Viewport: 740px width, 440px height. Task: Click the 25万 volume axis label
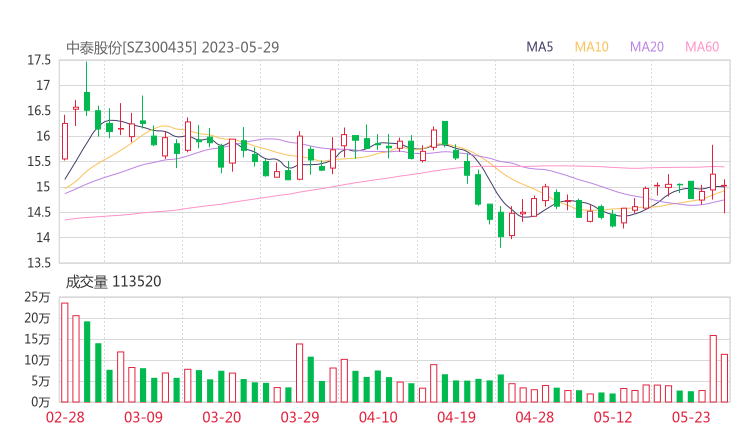click(38, 297)
